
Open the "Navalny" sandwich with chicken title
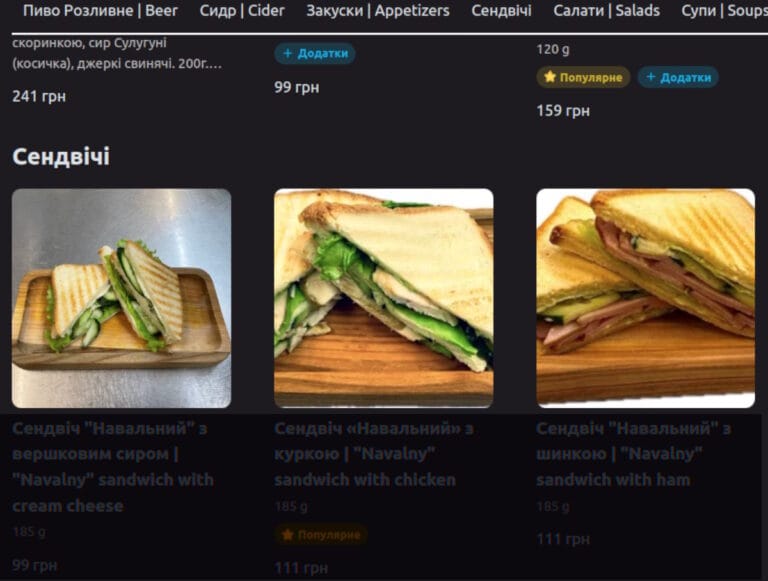(374, 454)
